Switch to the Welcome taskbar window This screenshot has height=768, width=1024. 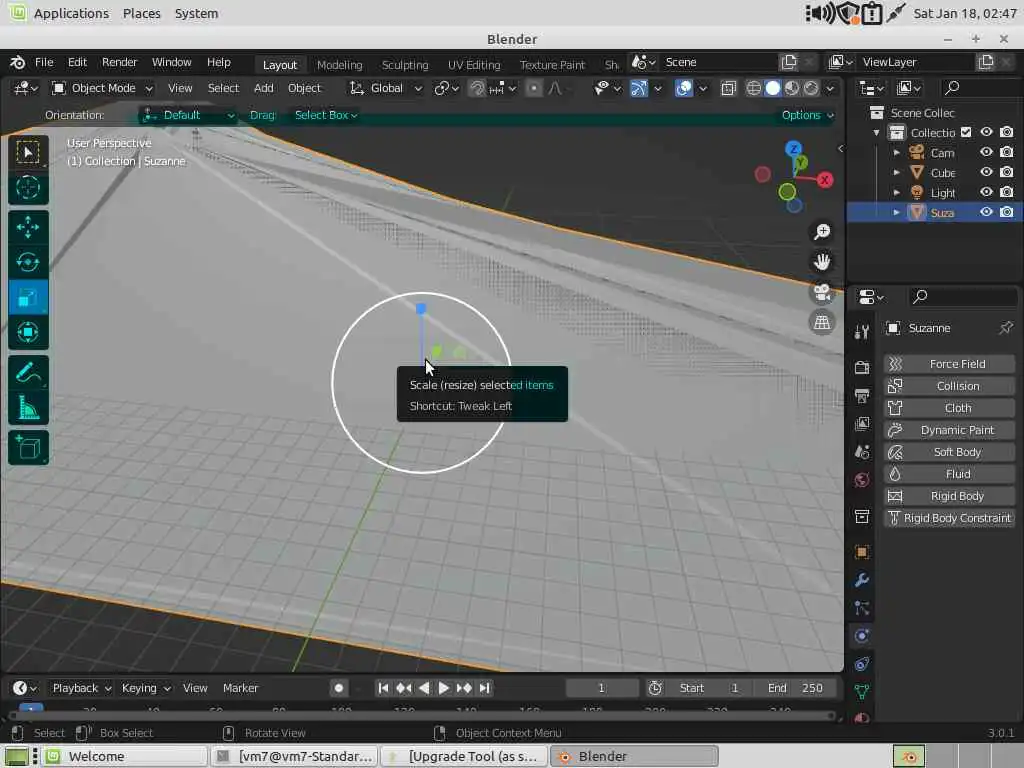pyautogui.click(x=125, y=756)
